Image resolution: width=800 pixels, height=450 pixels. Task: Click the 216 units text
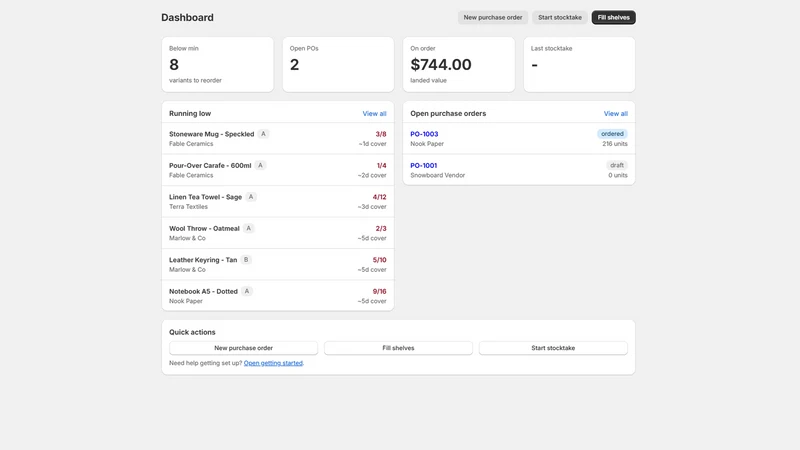(x=615, y=144)
